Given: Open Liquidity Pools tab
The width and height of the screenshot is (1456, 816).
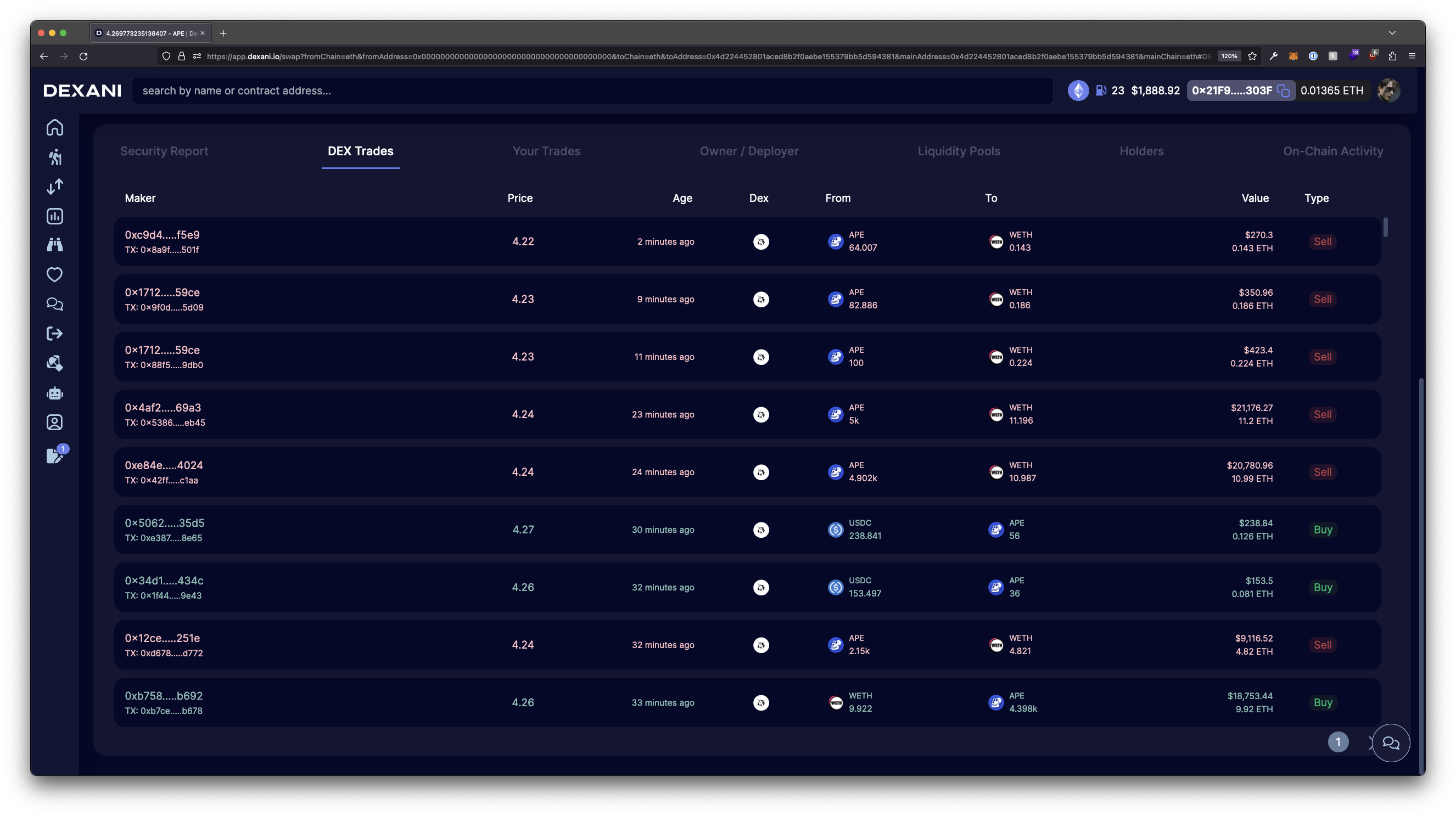Looking at the screenshot, I should point(959,151).
